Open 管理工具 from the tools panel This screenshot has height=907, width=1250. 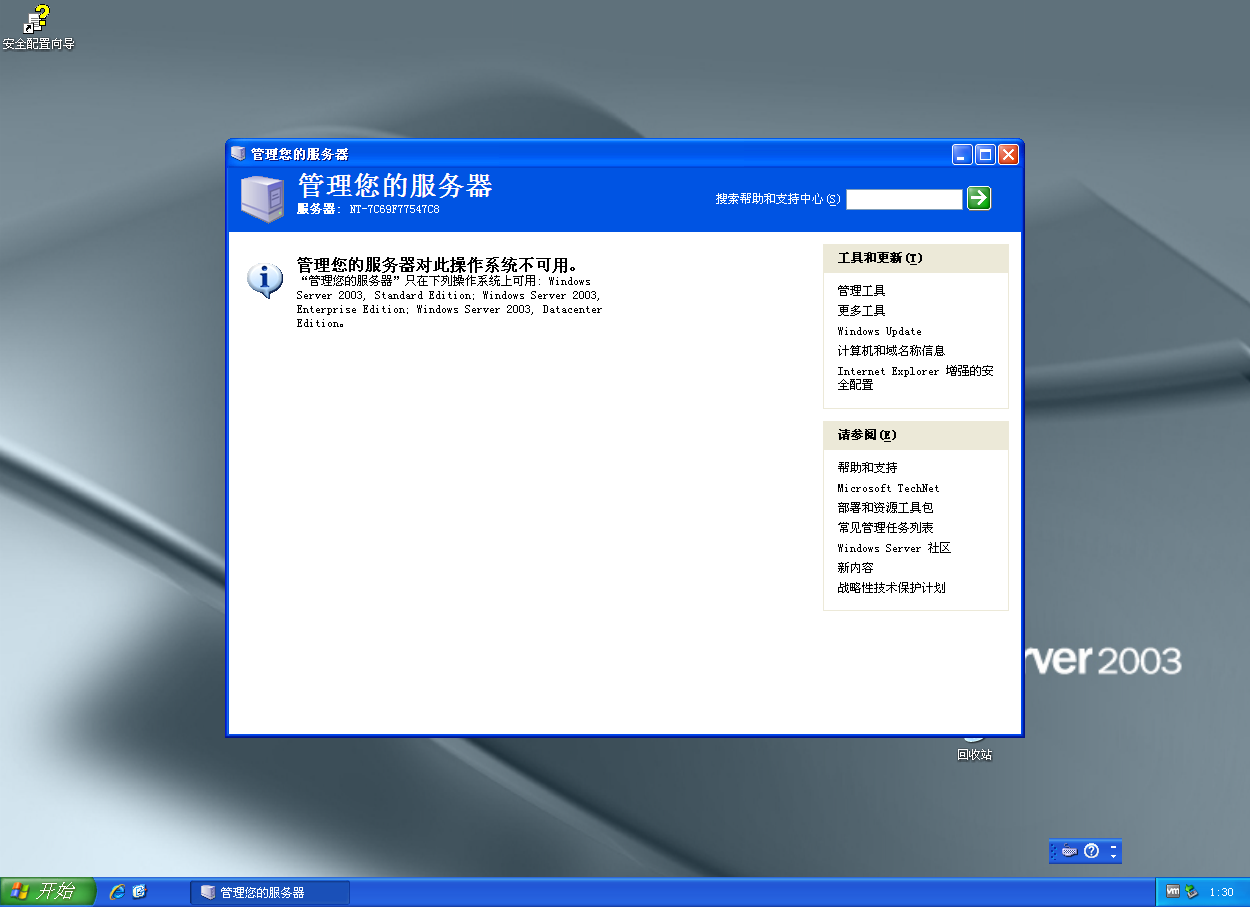[x=861, y=290]
